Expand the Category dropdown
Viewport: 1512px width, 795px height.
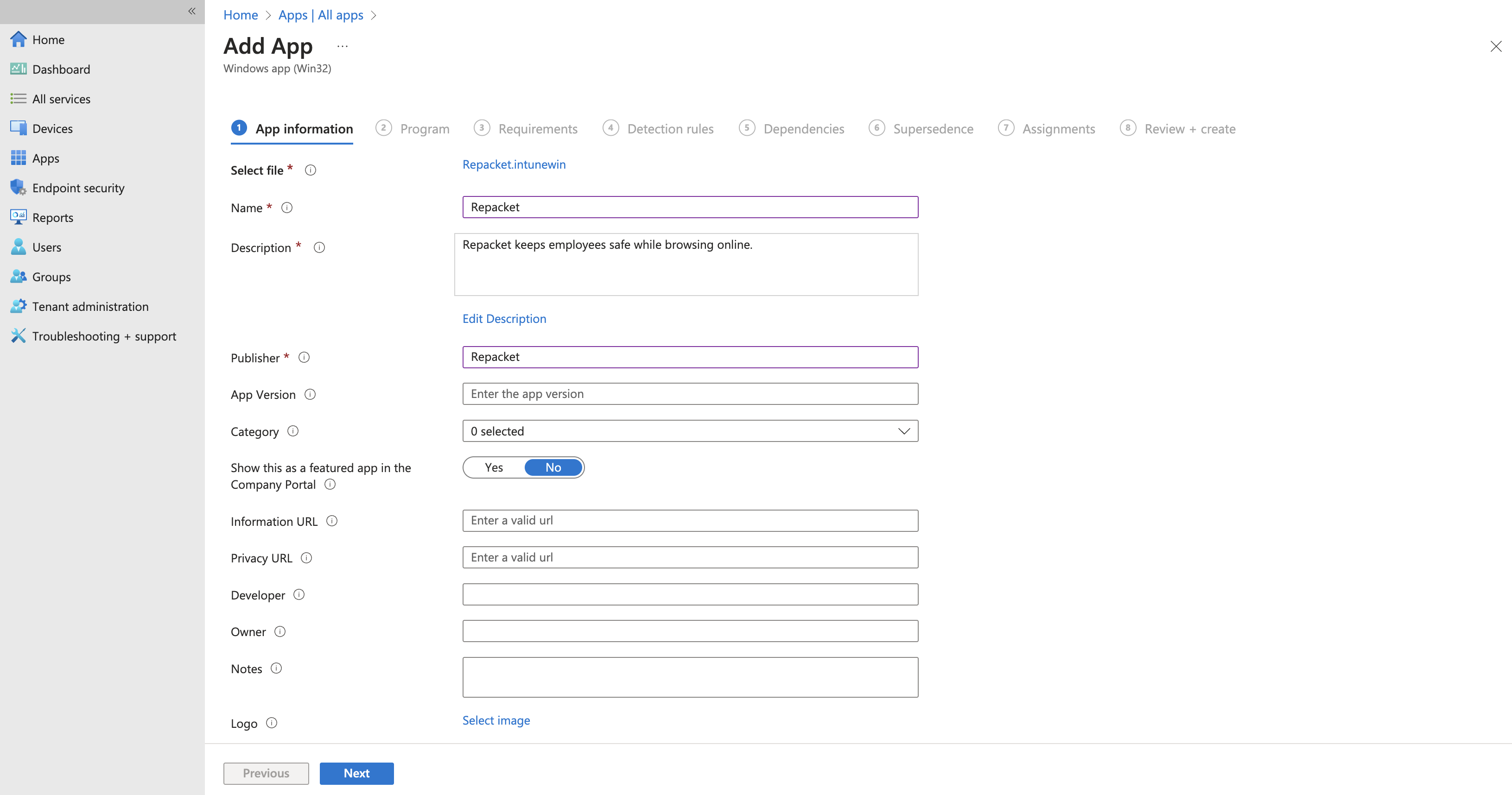pyautogui.click(x=690, y=431)
